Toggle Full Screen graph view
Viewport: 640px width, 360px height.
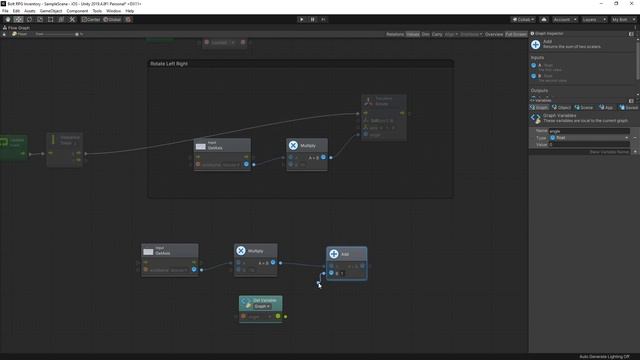516,34
